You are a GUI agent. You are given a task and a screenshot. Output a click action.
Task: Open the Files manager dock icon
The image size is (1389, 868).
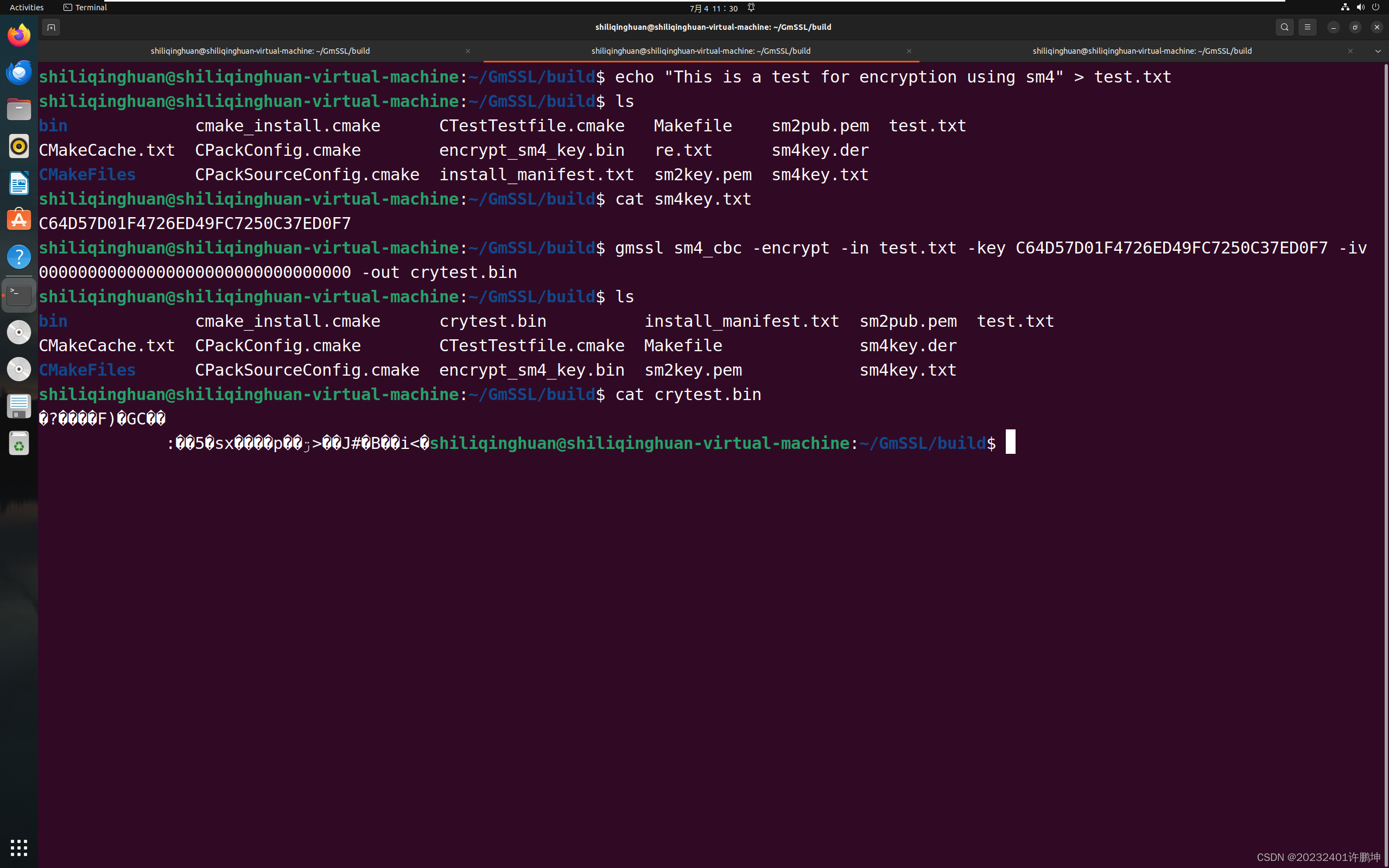(19, 109)
